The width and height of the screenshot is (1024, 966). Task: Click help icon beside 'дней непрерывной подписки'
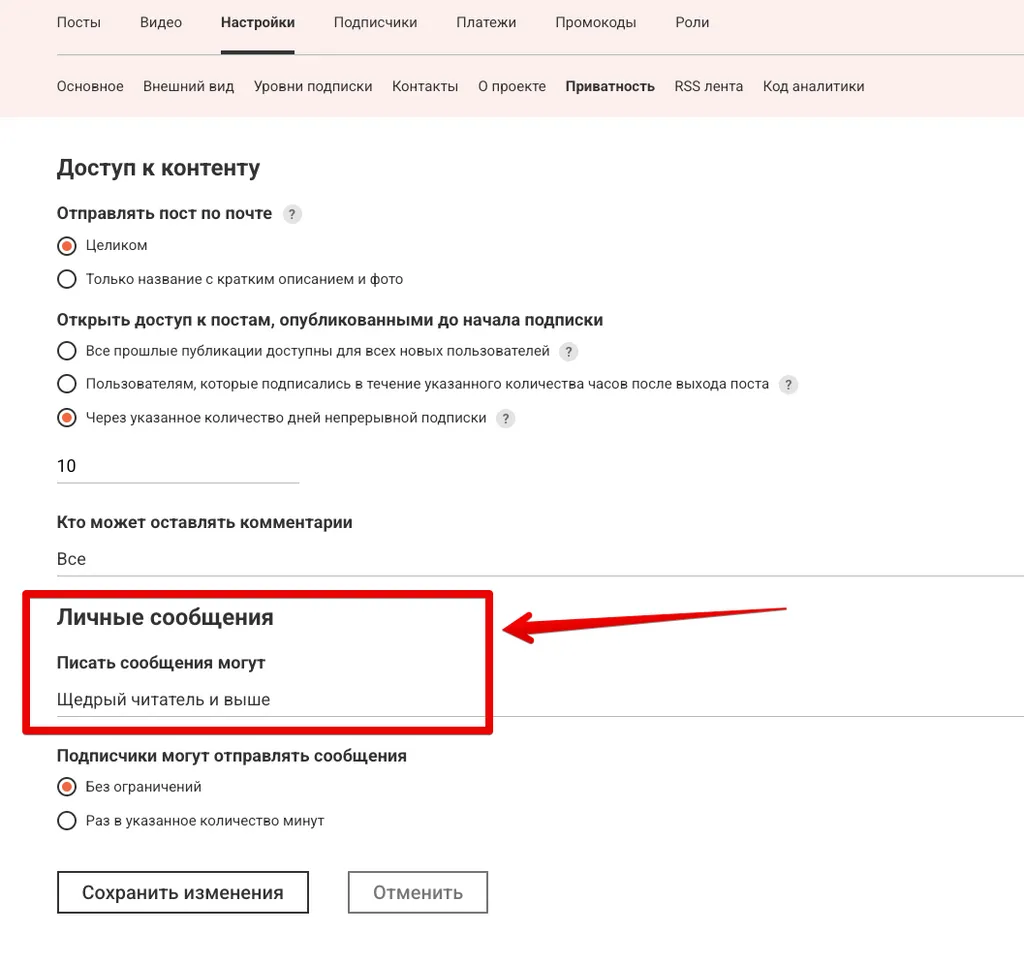click(506, 419)
